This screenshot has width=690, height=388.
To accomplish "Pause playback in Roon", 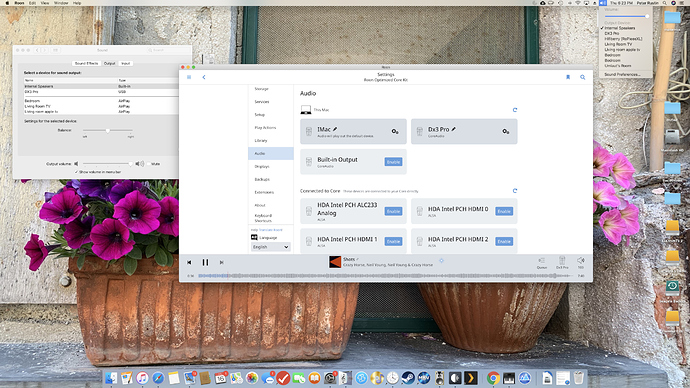I will [205, 262].
